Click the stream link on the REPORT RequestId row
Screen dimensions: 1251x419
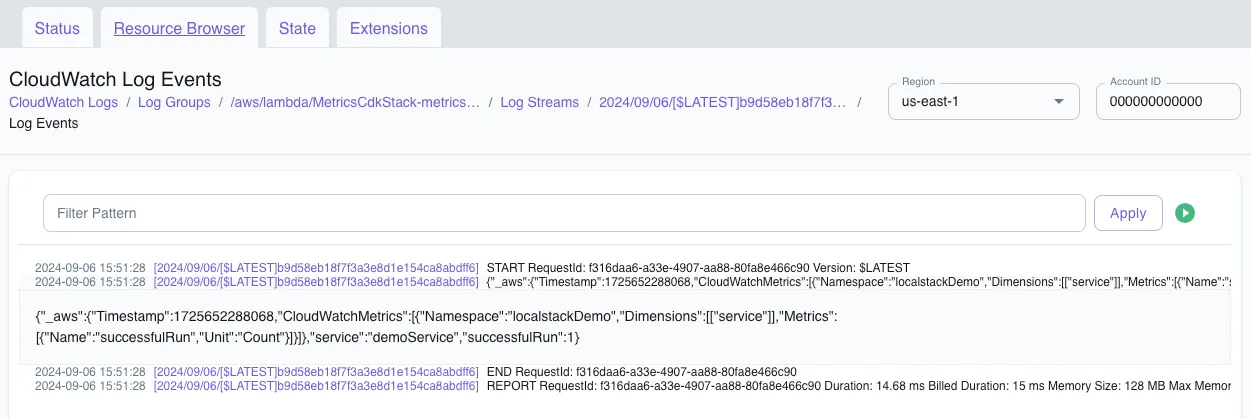coord(316,385)
